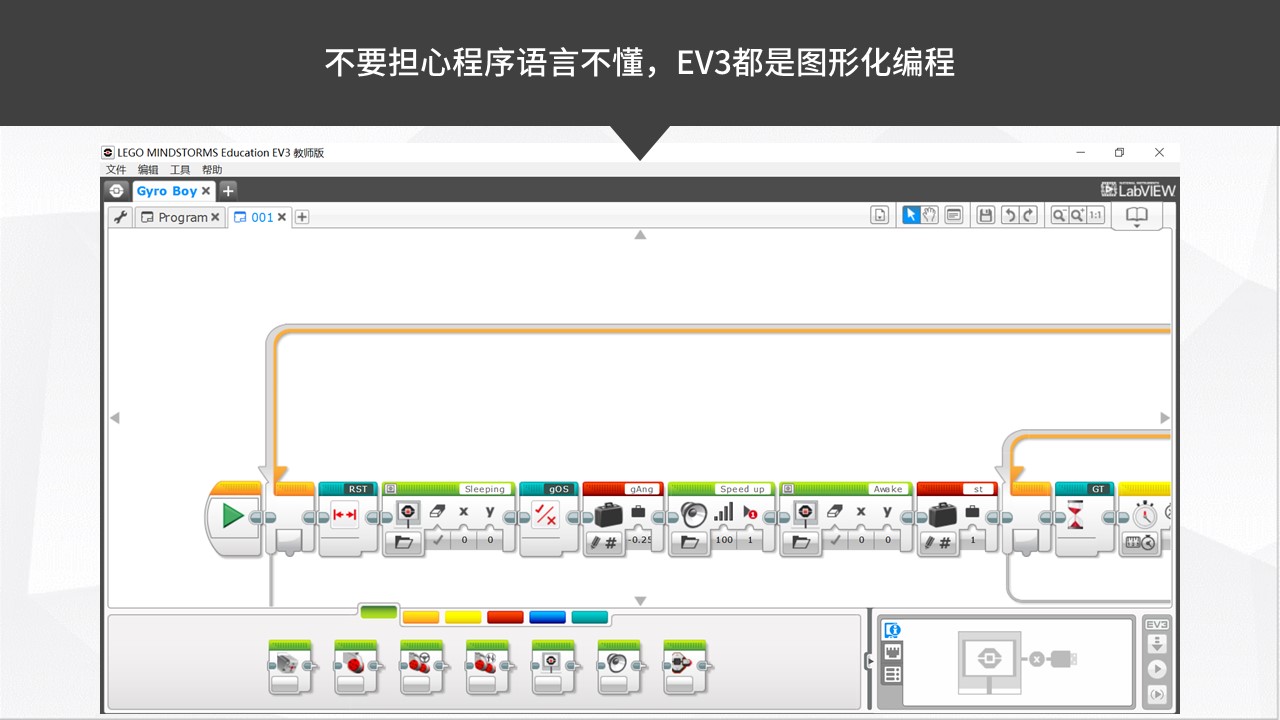1280x720 pixels.
Task: Click the timer block stopwatch icon
Action: (x=1144, y=514)
